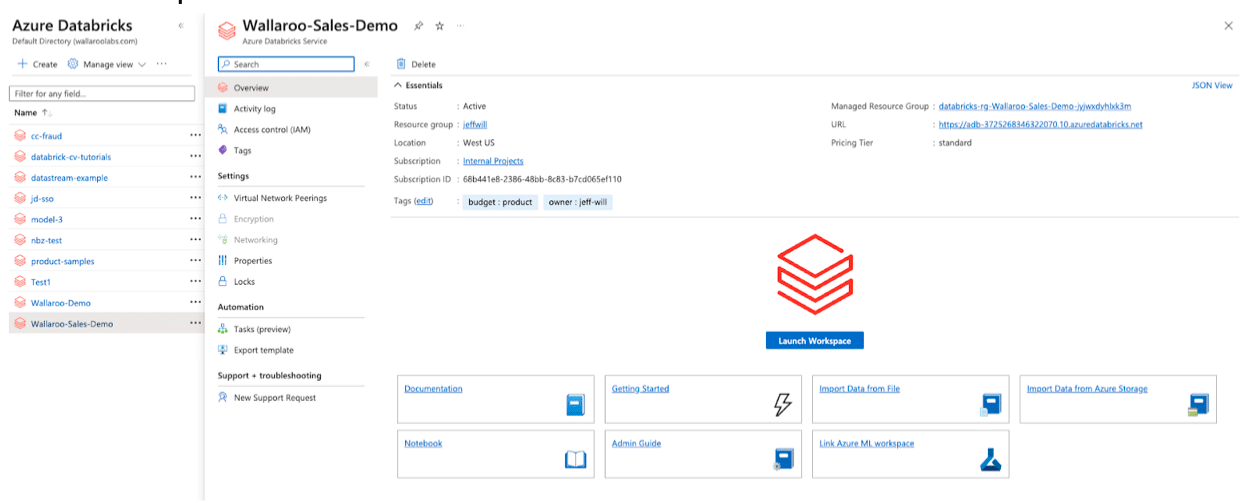The height and width of the screenshot is (503, 1255).
Task: Click the Filter for any field box
Action: click(102, 93)
